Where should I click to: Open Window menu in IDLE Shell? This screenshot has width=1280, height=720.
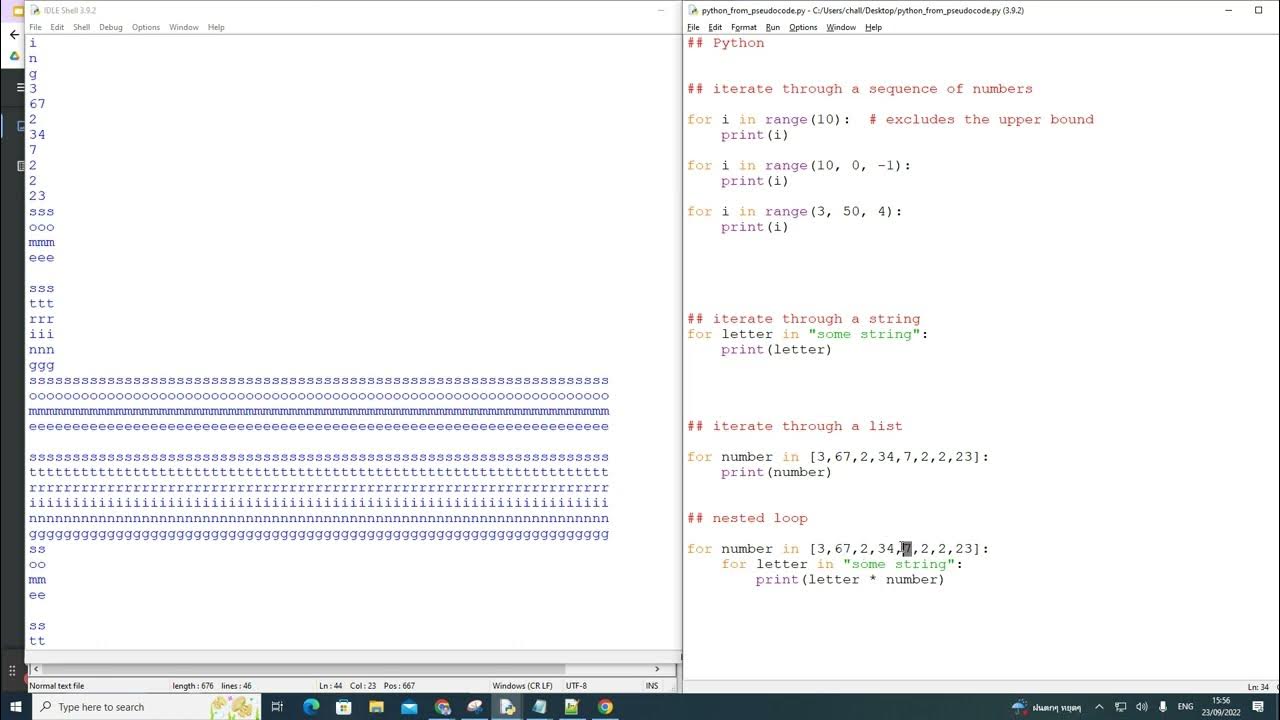pyautogui.click(x=184, y=27)
